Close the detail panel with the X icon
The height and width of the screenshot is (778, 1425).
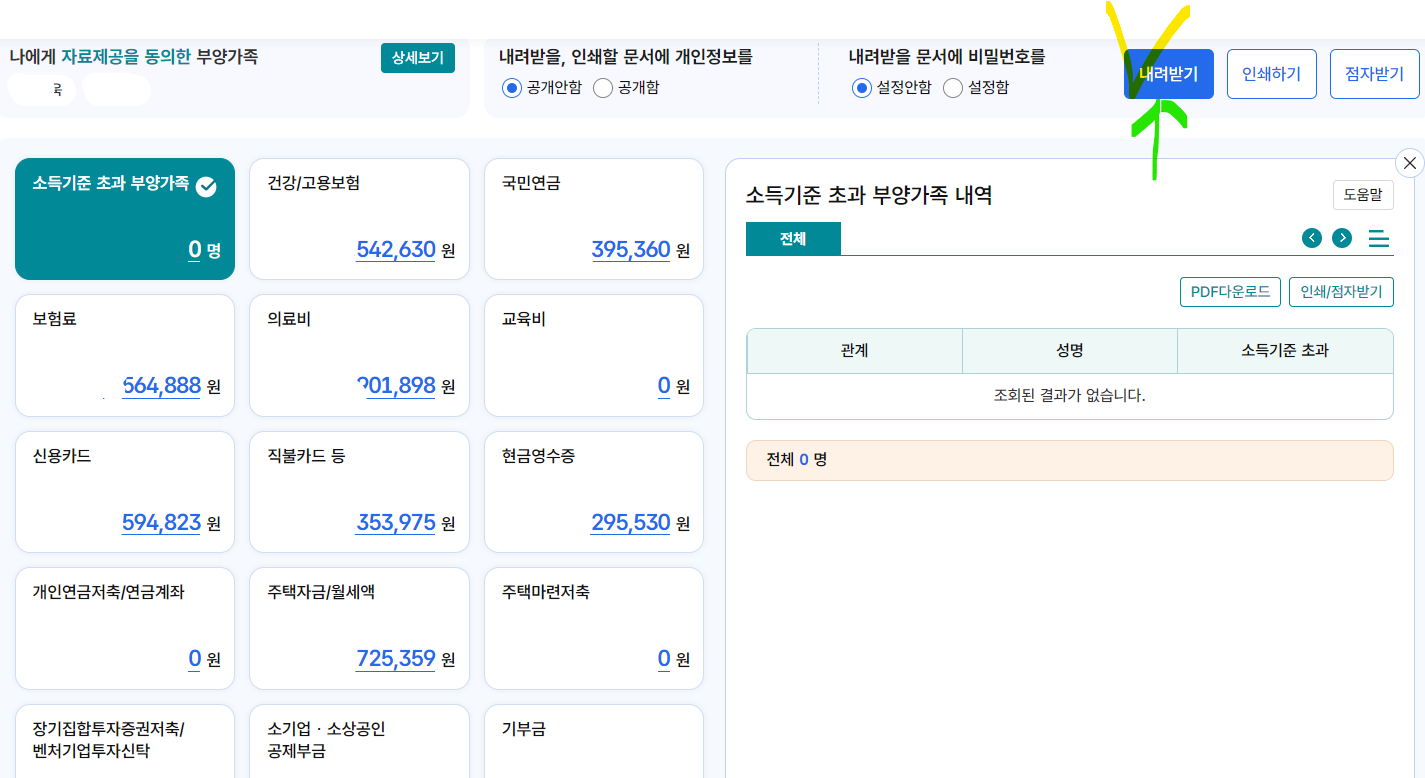coord(1409,163)
